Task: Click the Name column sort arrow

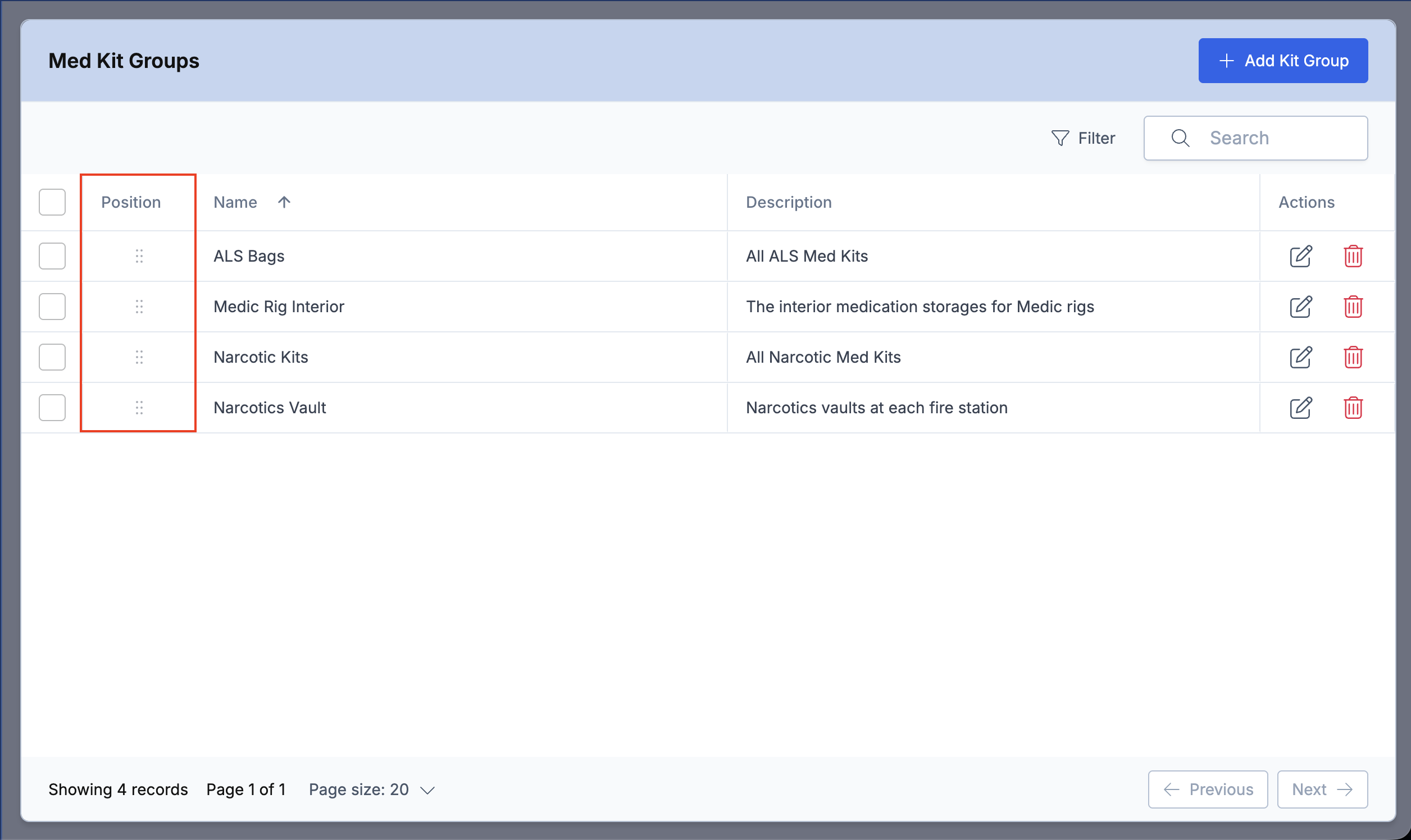Action: 284,202
